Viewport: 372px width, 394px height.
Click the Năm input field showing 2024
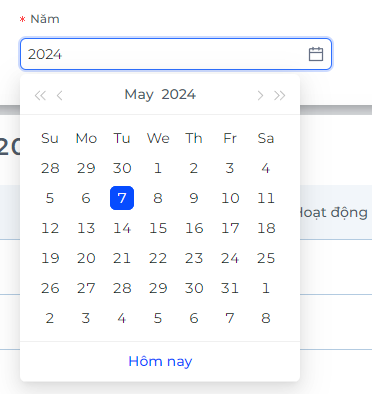click(x=176, y=54)
